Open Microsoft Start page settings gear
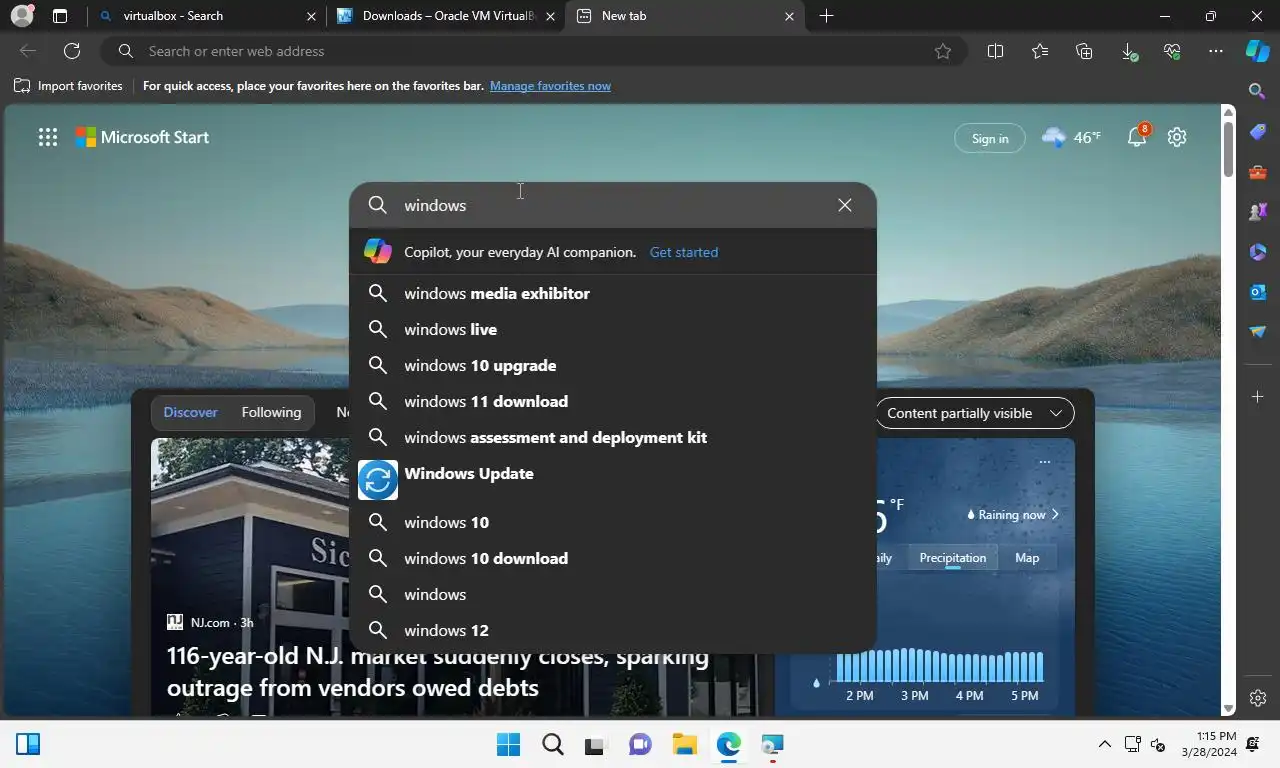The height and width of the screenshot is (768, 1280). pyautogui.click(x=1177, y=137)
